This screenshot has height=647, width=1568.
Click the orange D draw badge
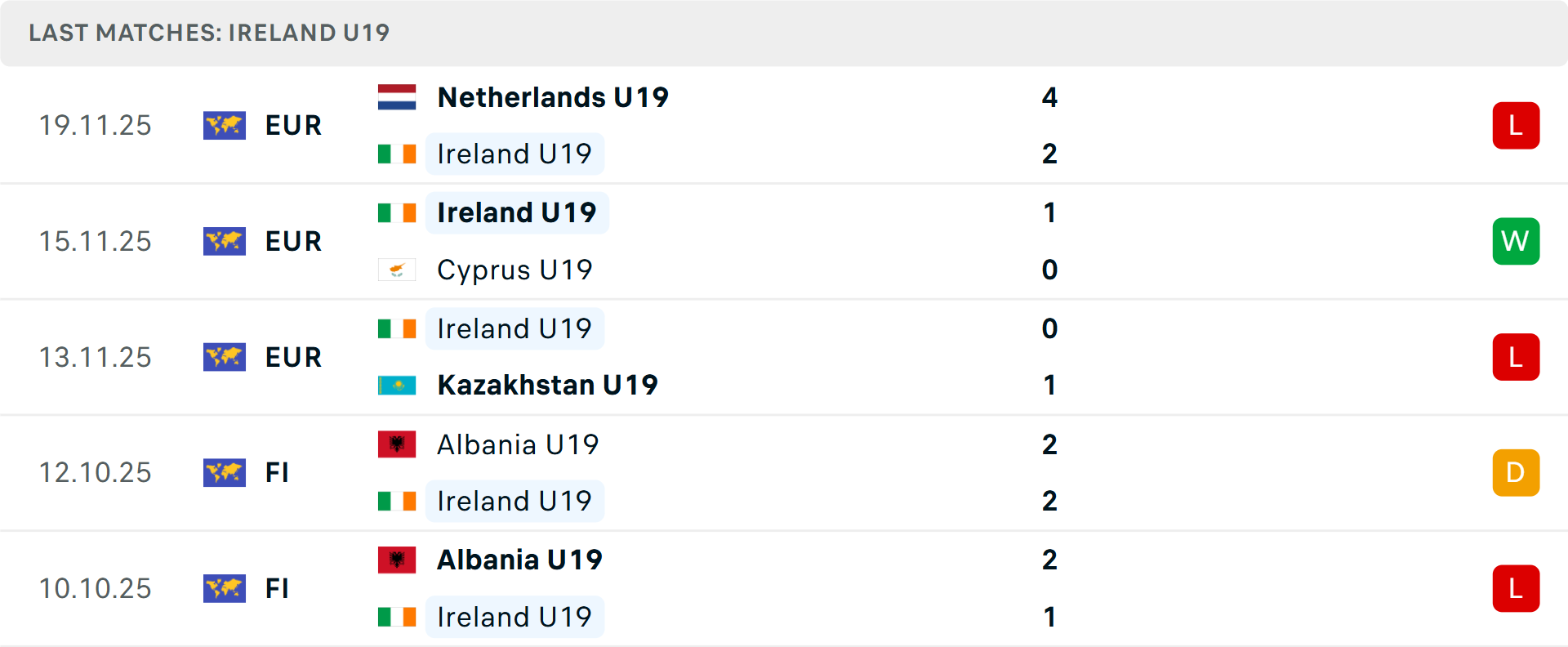pos(1516,472)
